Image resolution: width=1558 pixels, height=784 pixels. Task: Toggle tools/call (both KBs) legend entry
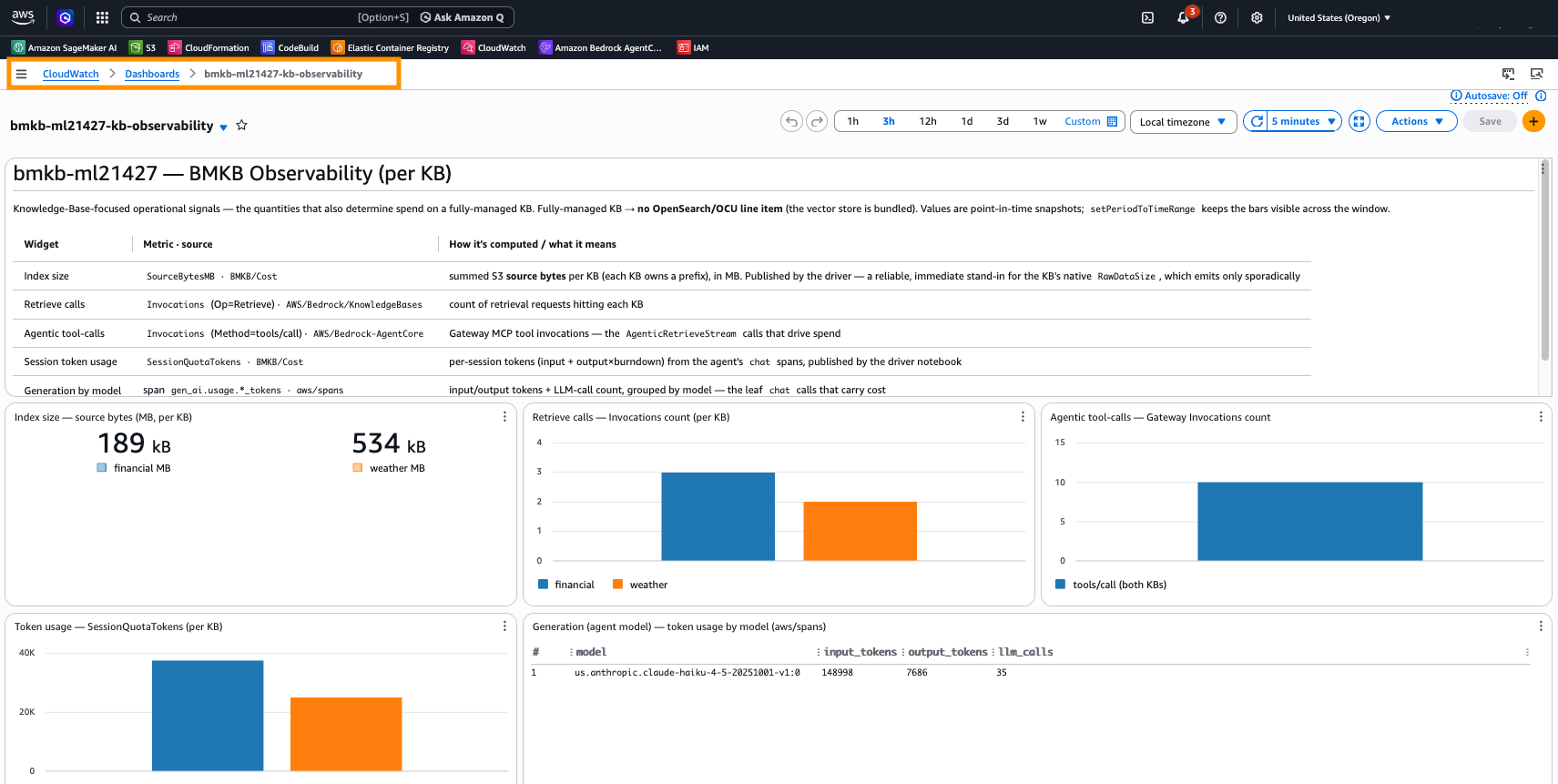point(1110,585)
